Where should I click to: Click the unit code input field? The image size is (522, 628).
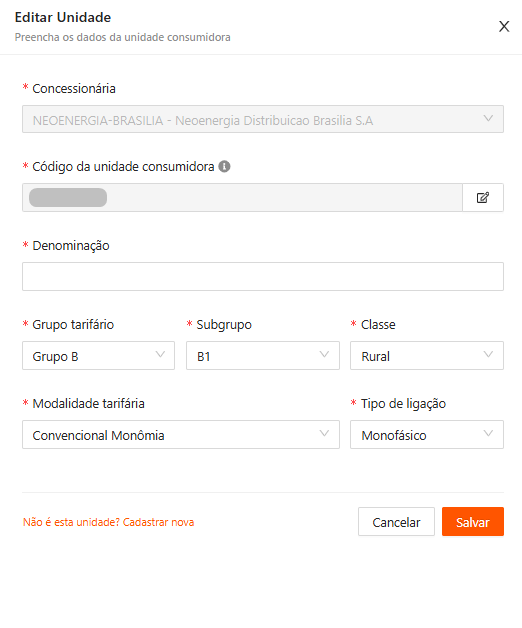click(x=242, y=197)
